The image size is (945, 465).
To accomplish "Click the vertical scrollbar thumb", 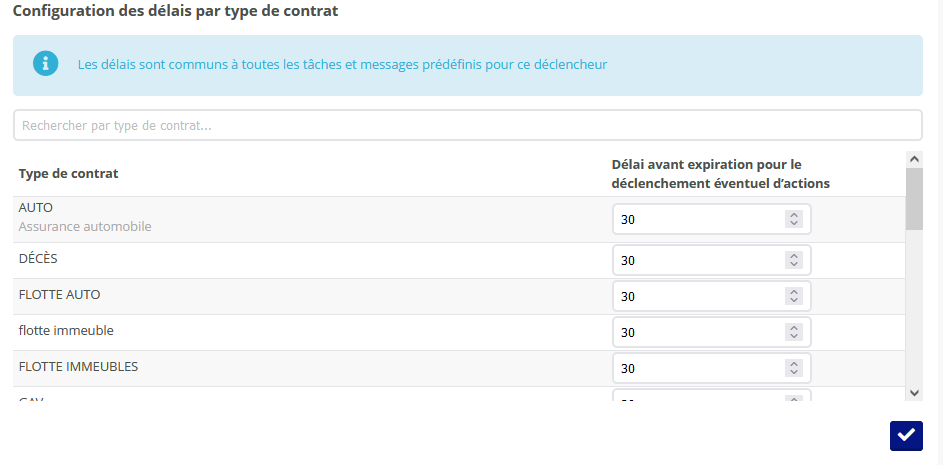I will [914, 198].
